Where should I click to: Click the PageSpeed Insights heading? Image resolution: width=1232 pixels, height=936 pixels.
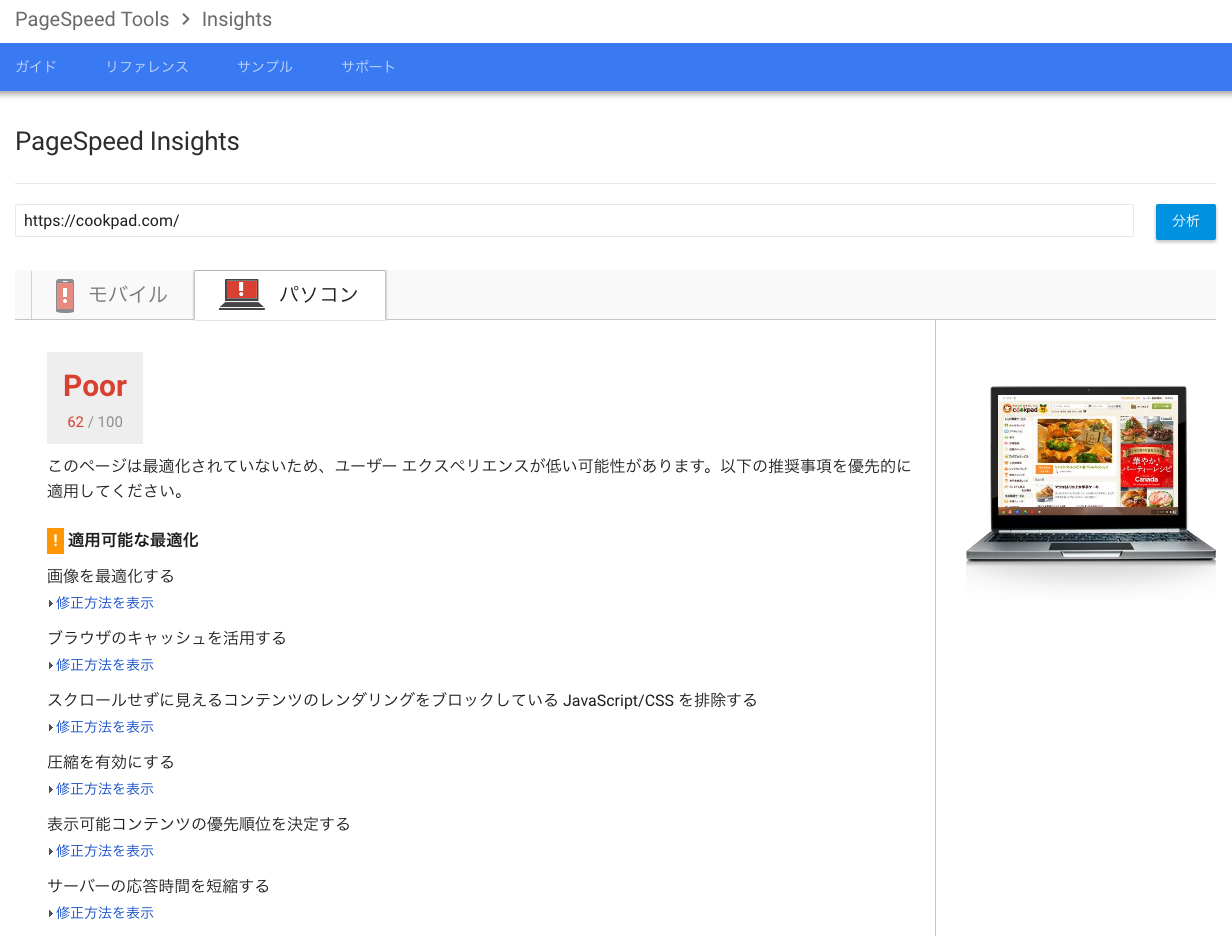point(127,142)
